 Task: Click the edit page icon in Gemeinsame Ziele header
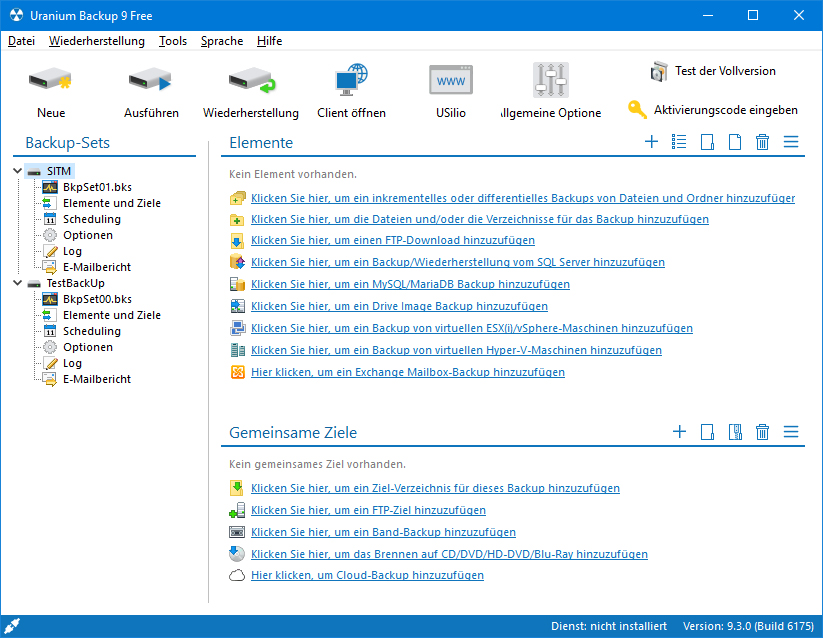coord(707,432)
